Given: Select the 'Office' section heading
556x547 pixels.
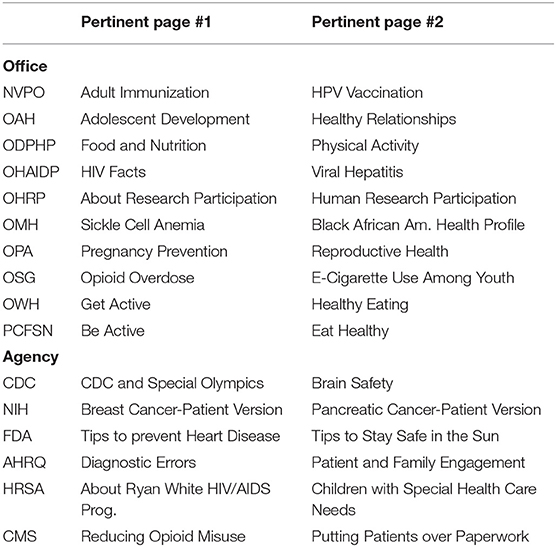Looking at the screenshot, I should click(x=25, y=66).
